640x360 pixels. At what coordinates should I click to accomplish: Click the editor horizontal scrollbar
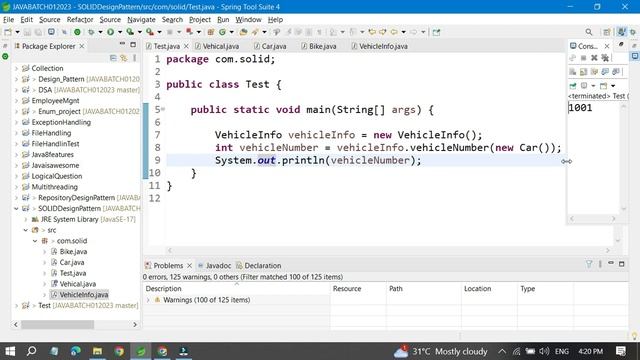tap(389, 250)
